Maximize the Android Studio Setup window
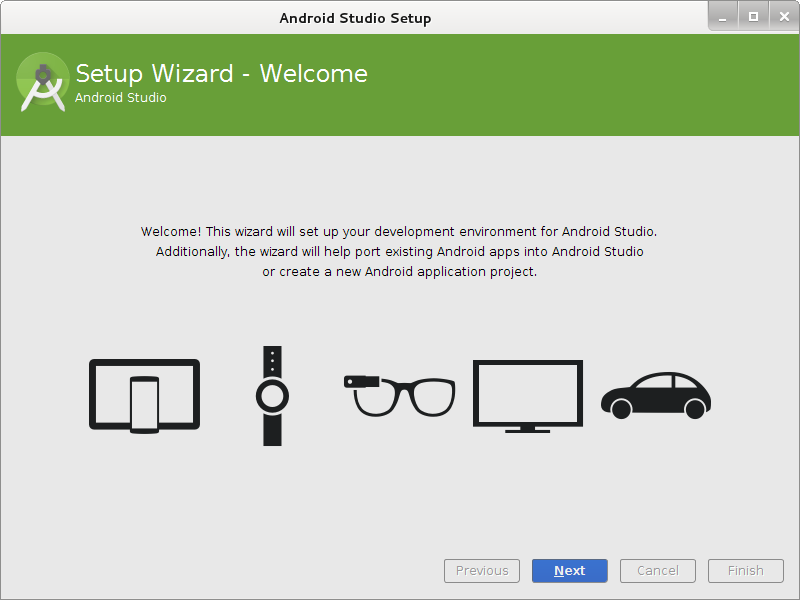This screenshot has width=800, height=600. 753,17
